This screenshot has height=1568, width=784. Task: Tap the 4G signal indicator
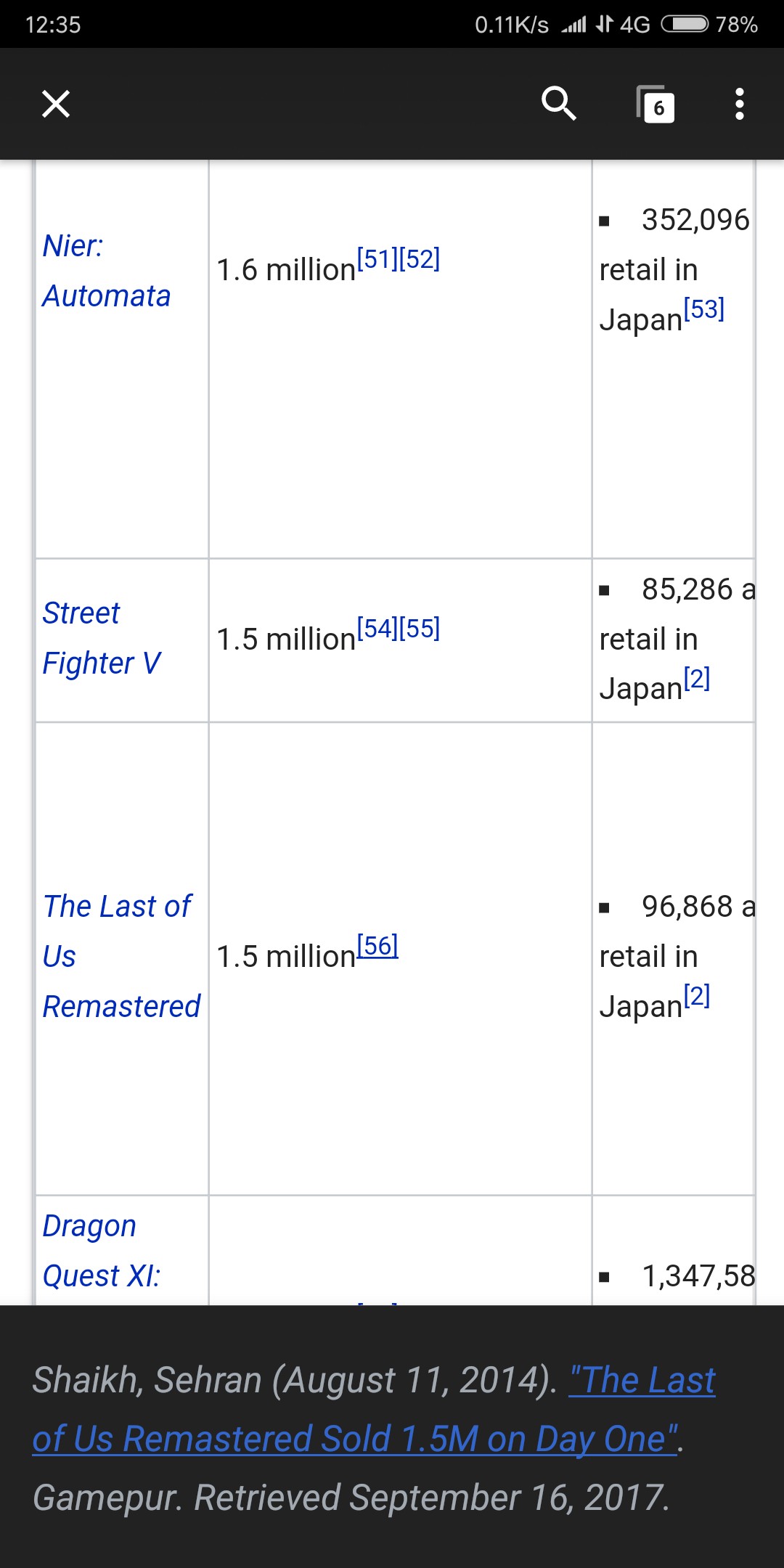[634, 25]
